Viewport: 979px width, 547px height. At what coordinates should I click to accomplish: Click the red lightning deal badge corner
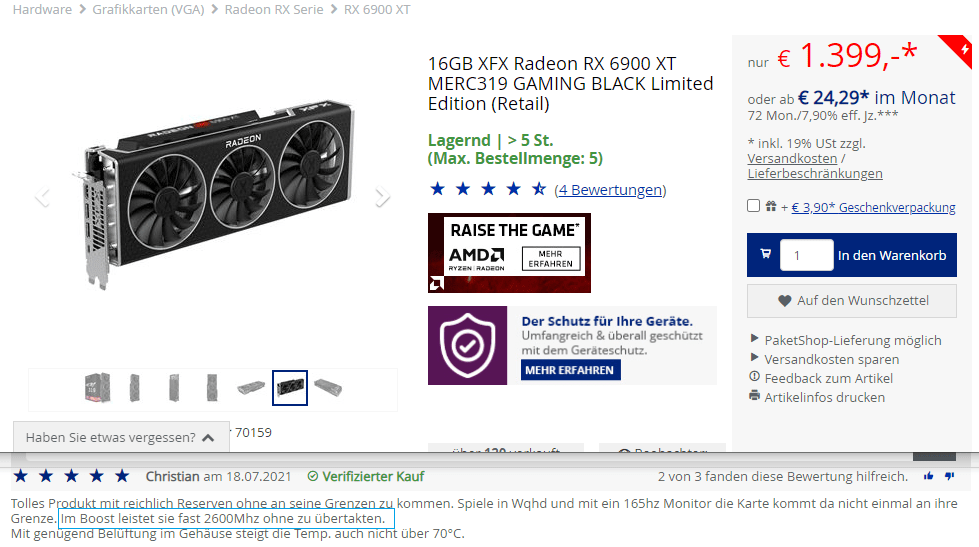[x=960, y=49]
